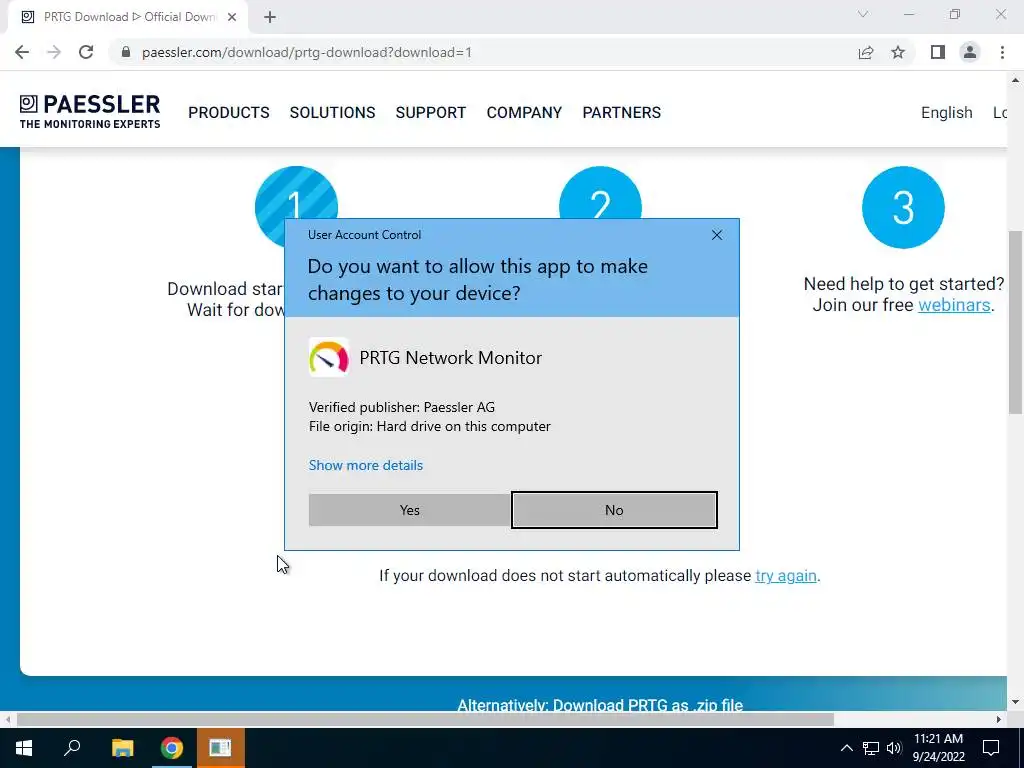Open the webinars link
Viewport: 1024px width, 768px height.
click(x=953, y=305)
